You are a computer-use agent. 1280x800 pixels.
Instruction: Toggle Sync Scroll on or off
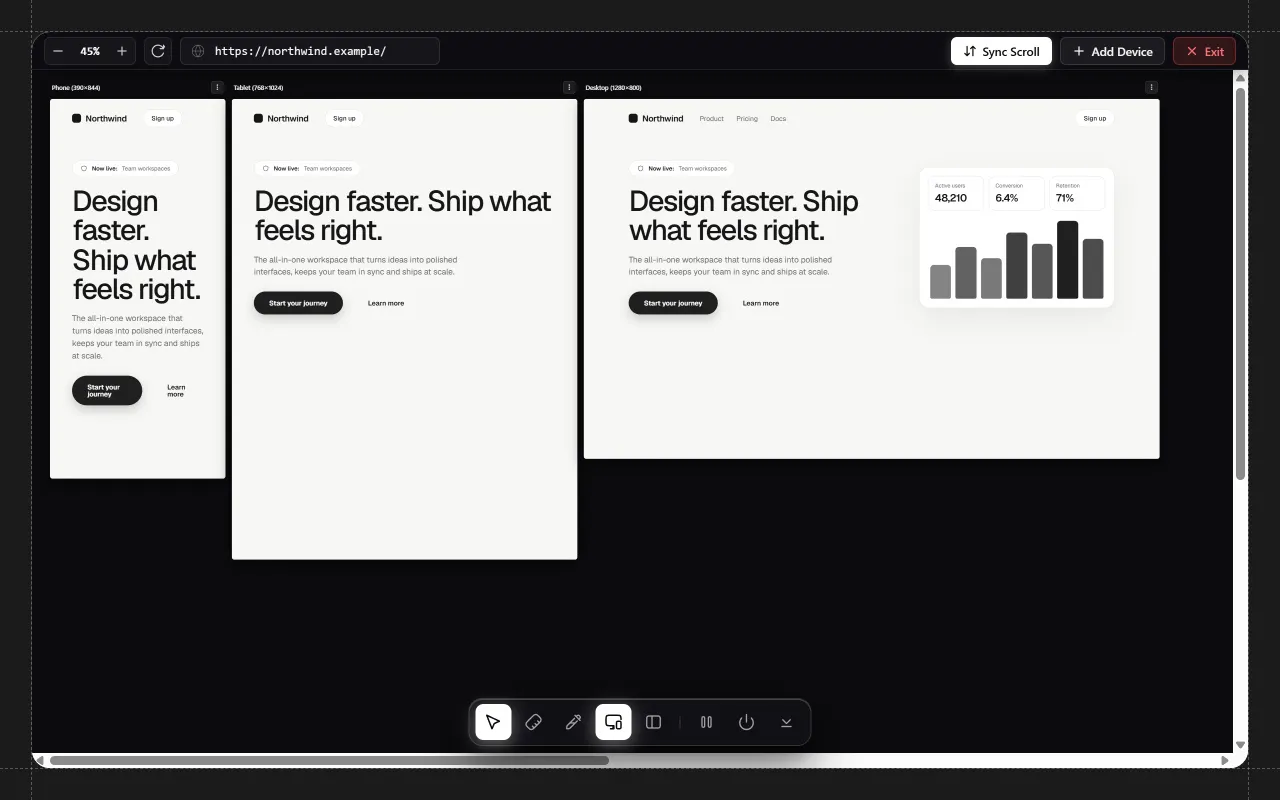(x=1001, y=51)
